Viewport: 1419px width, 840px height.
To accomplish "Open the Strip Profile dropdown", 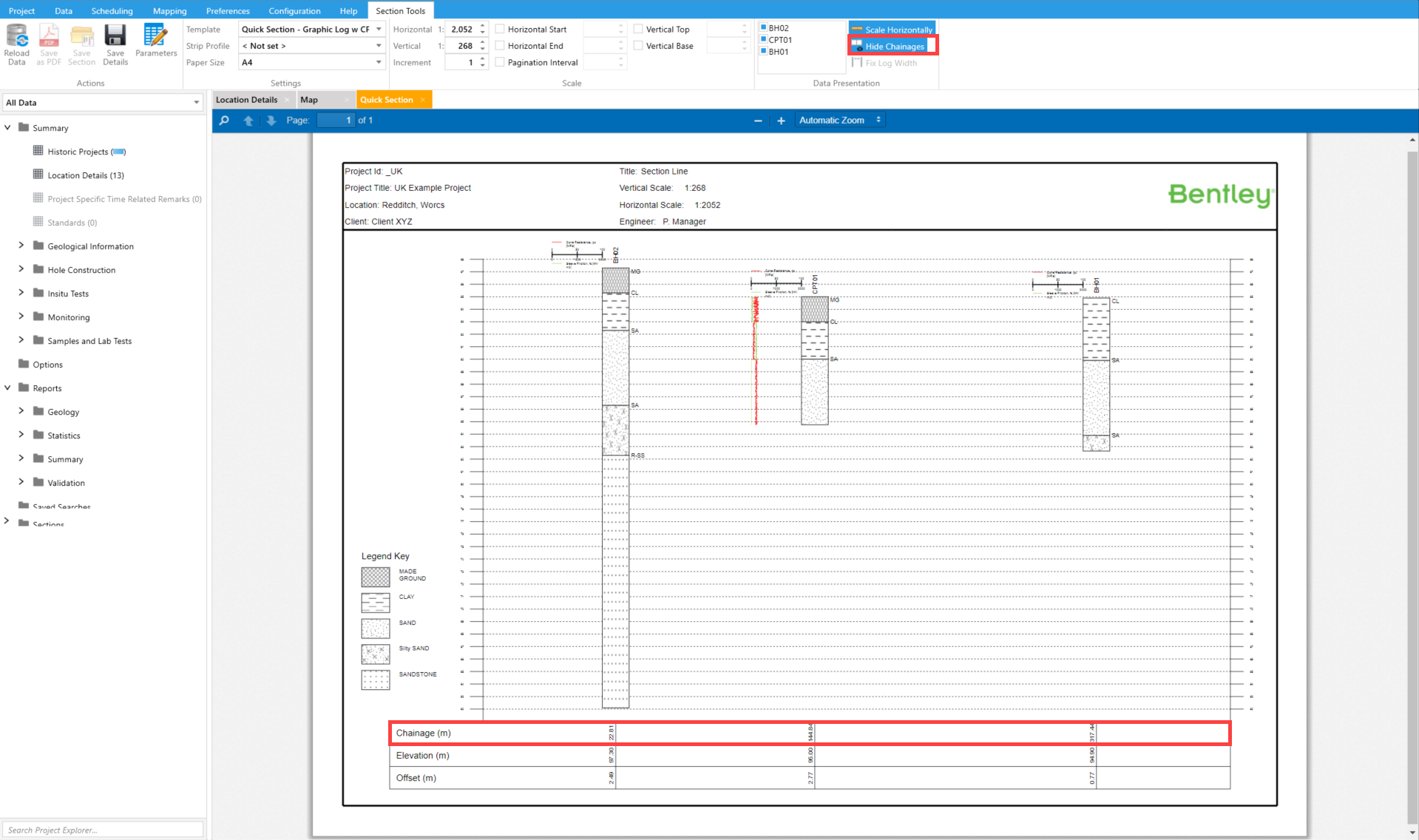I will click(379, 45).
